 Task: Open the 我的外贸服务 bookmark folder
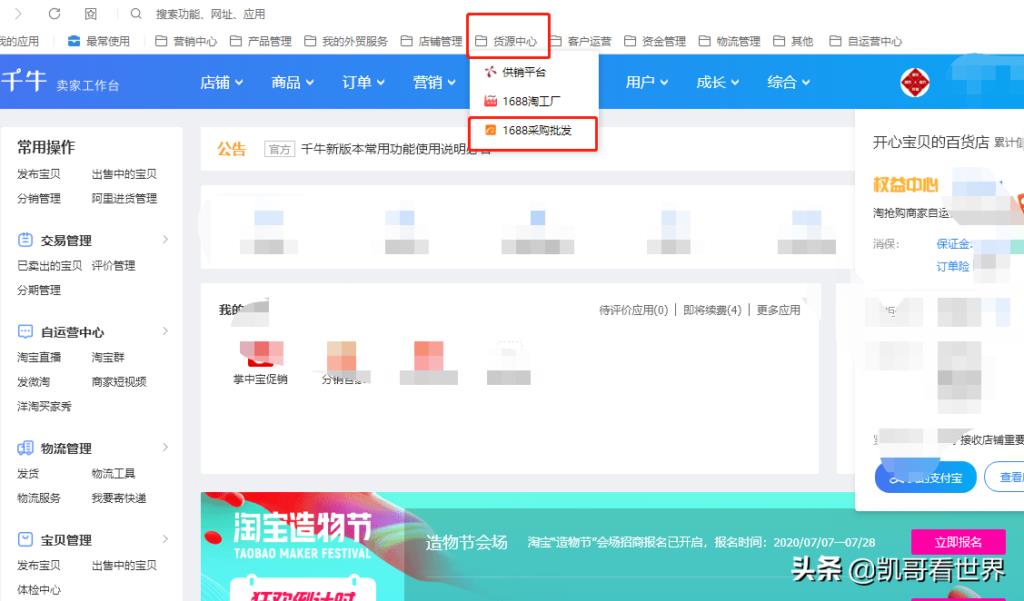click(346, 41)
